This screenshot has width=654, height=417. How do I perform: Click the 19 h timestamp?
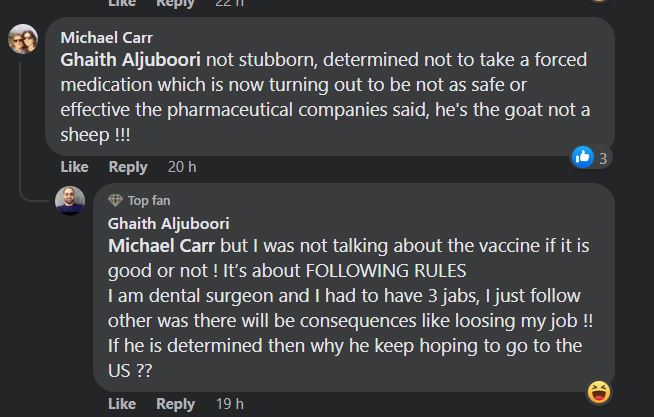click(x=229, y=404)
